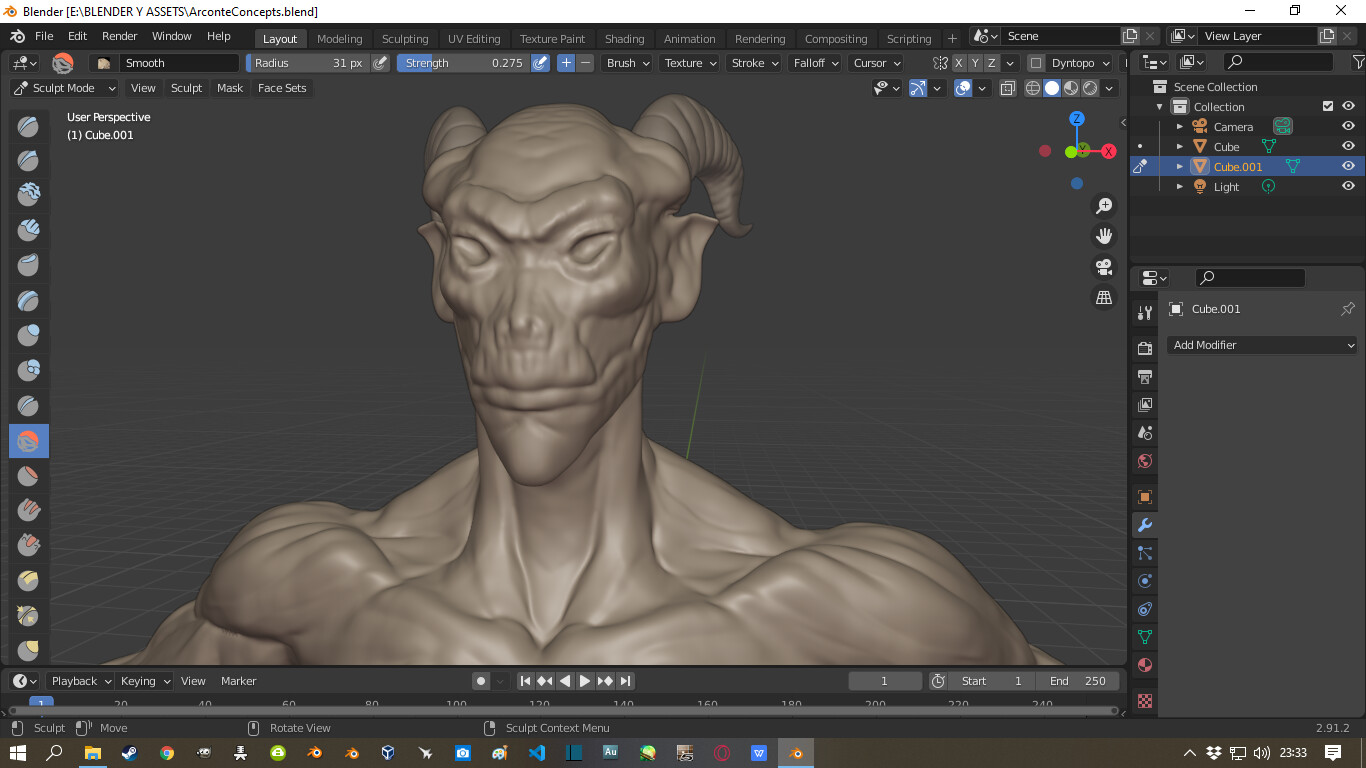Open the Render Properties tab
Screen dimensions: 1366x768
point(1144,347)
